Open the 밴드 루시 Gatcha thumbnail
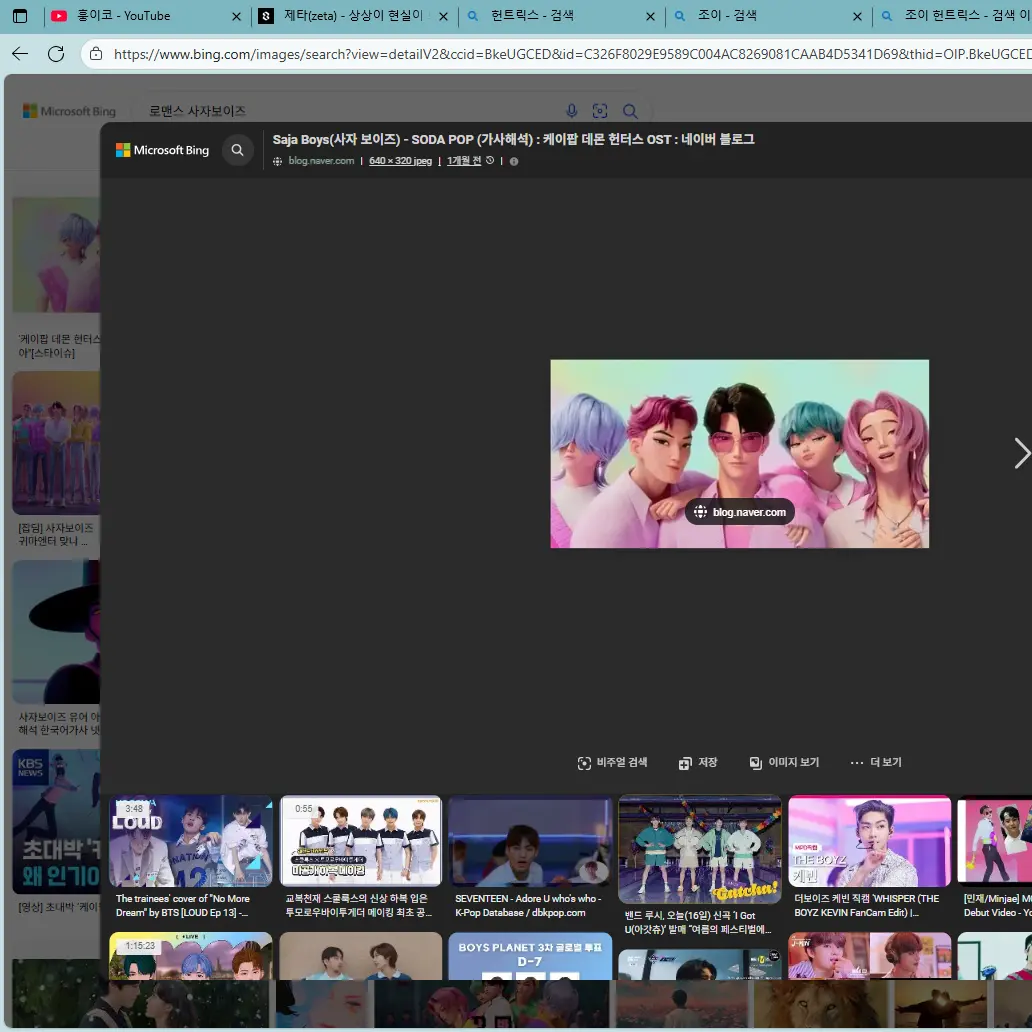 coord(700,849)
